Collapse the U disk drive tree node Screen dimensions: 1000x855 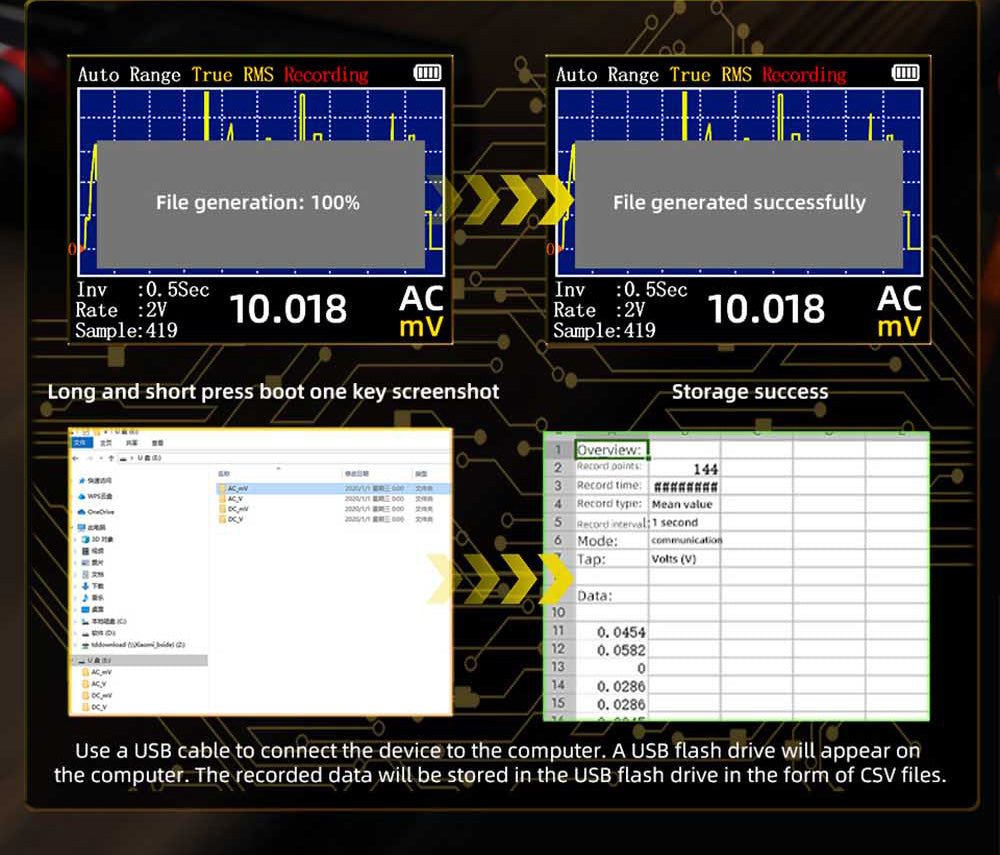74,661
